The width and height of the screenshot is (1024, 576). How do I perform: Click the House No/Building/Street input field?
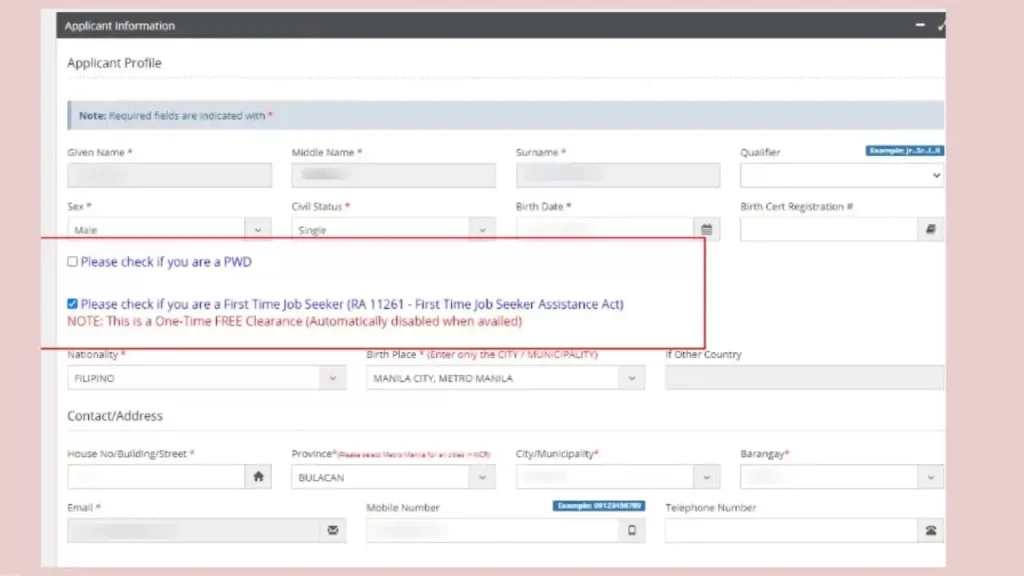156,477
